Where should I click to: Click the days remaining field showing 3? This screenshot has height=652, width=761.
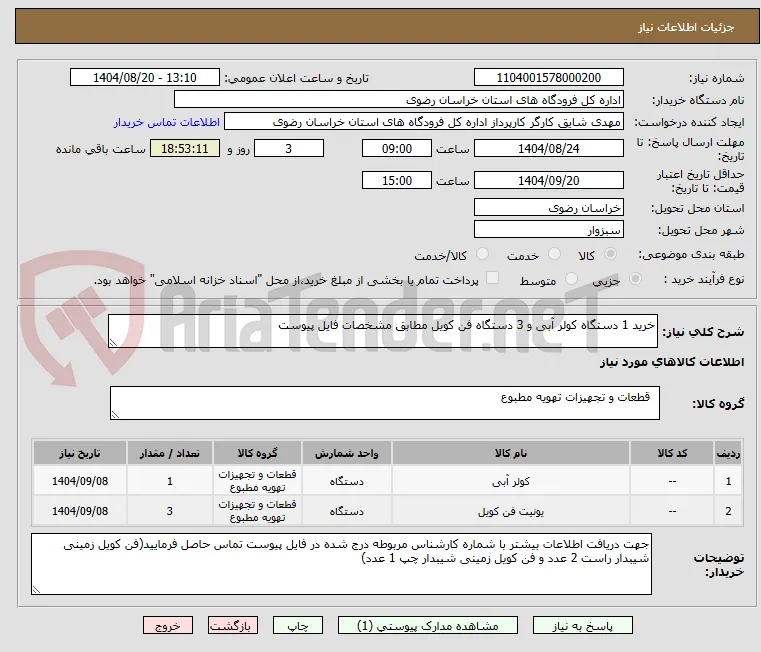289,149
